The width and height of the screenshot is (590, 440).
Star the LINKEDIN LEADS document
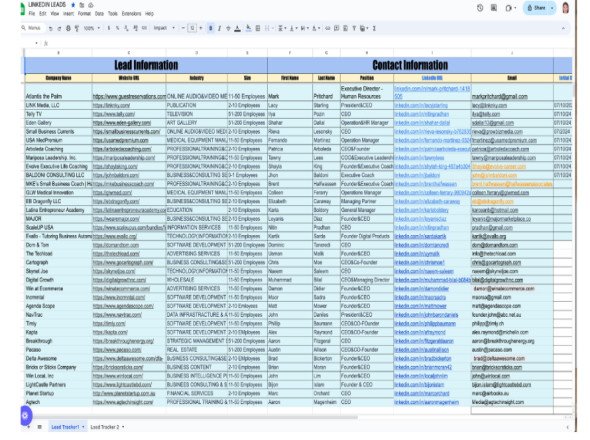pyautogui.click(x=73, y=5)
